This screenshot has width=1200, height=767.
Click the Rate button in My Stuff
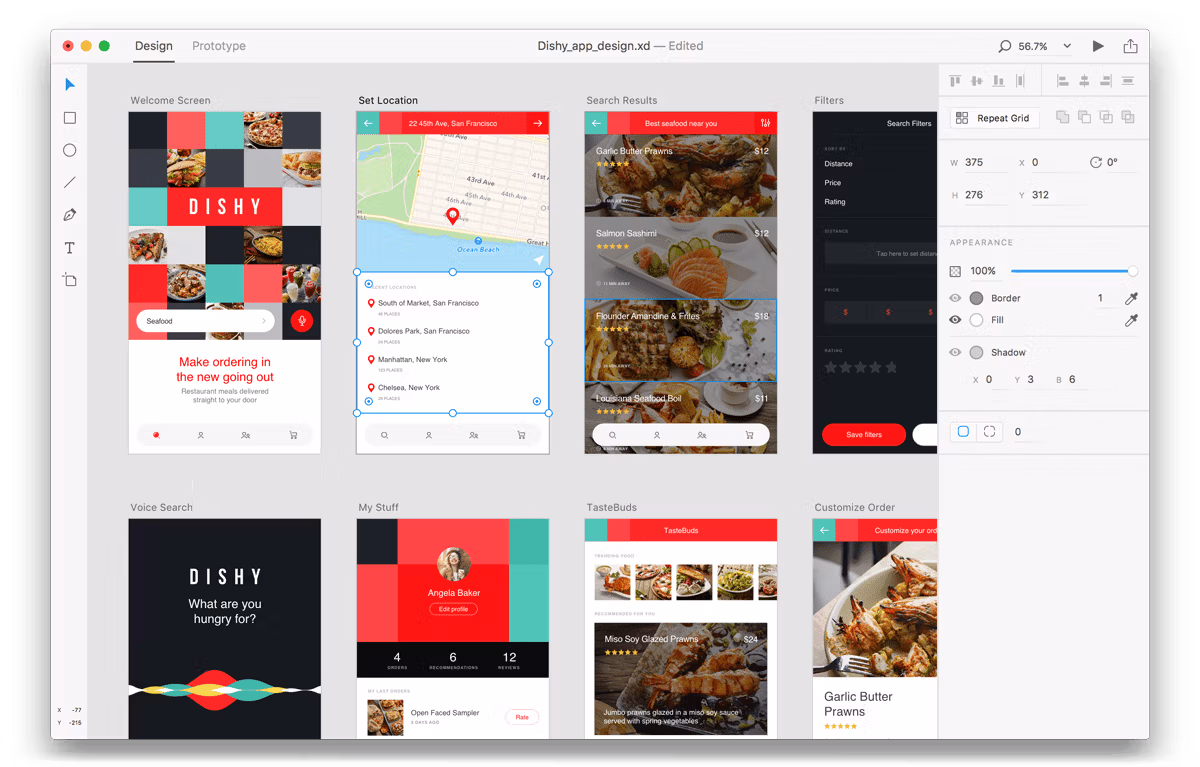click(x=522, y=717)
